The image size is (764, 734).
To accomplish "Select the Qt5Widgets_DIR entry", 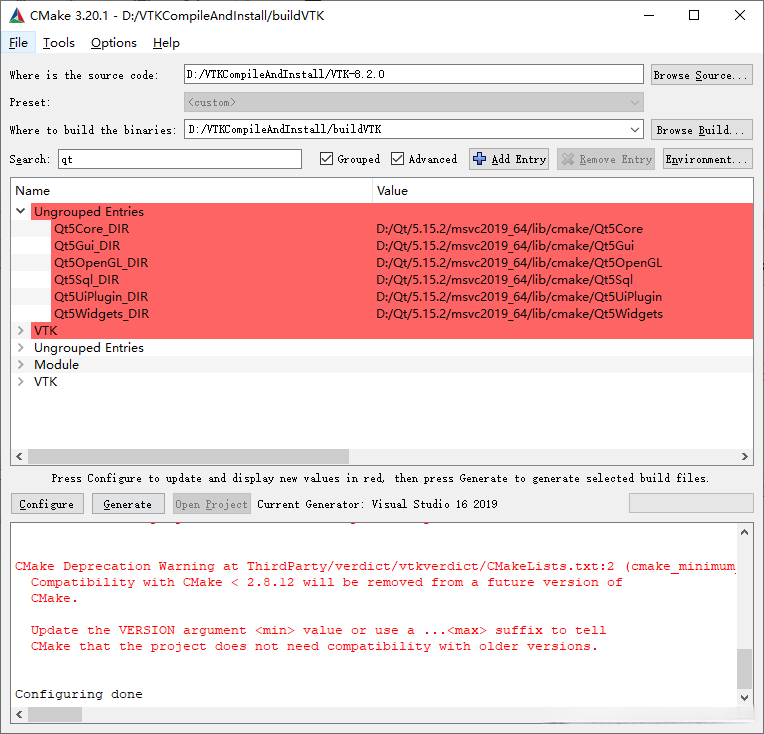I will click(101, 314).
